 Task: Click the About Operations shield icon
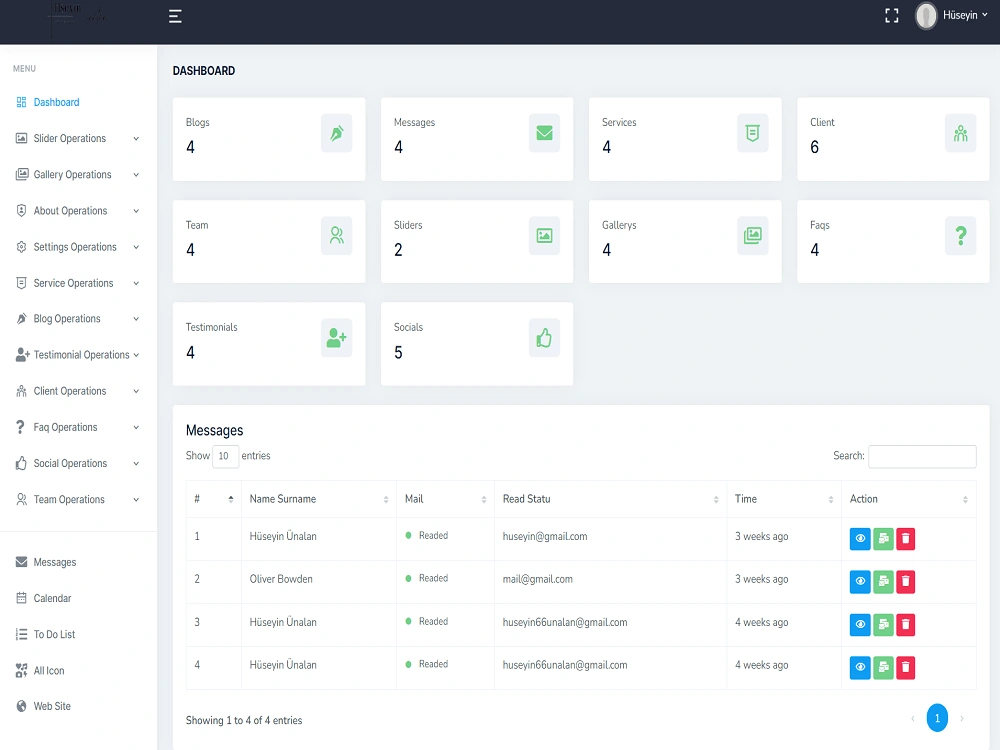tap(22, 210)
